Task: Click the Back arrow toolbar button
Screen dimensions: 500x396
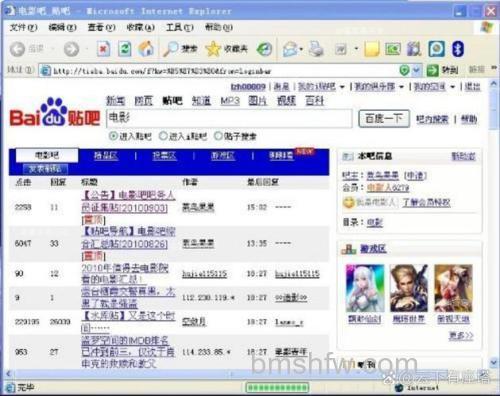Action: [18, 49]
